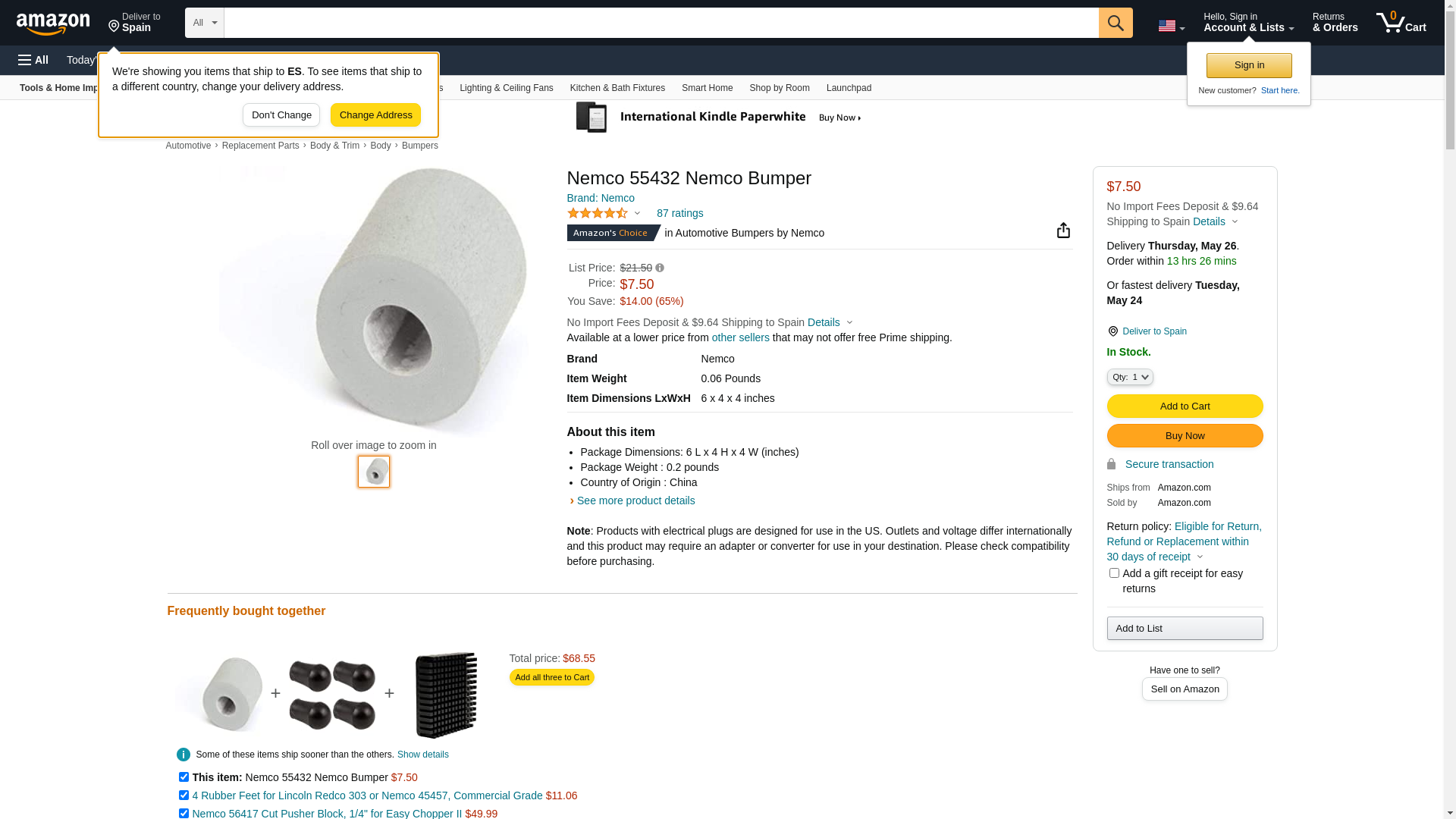Open Lighting & Ceiling Fans menu item

[506, 88]
